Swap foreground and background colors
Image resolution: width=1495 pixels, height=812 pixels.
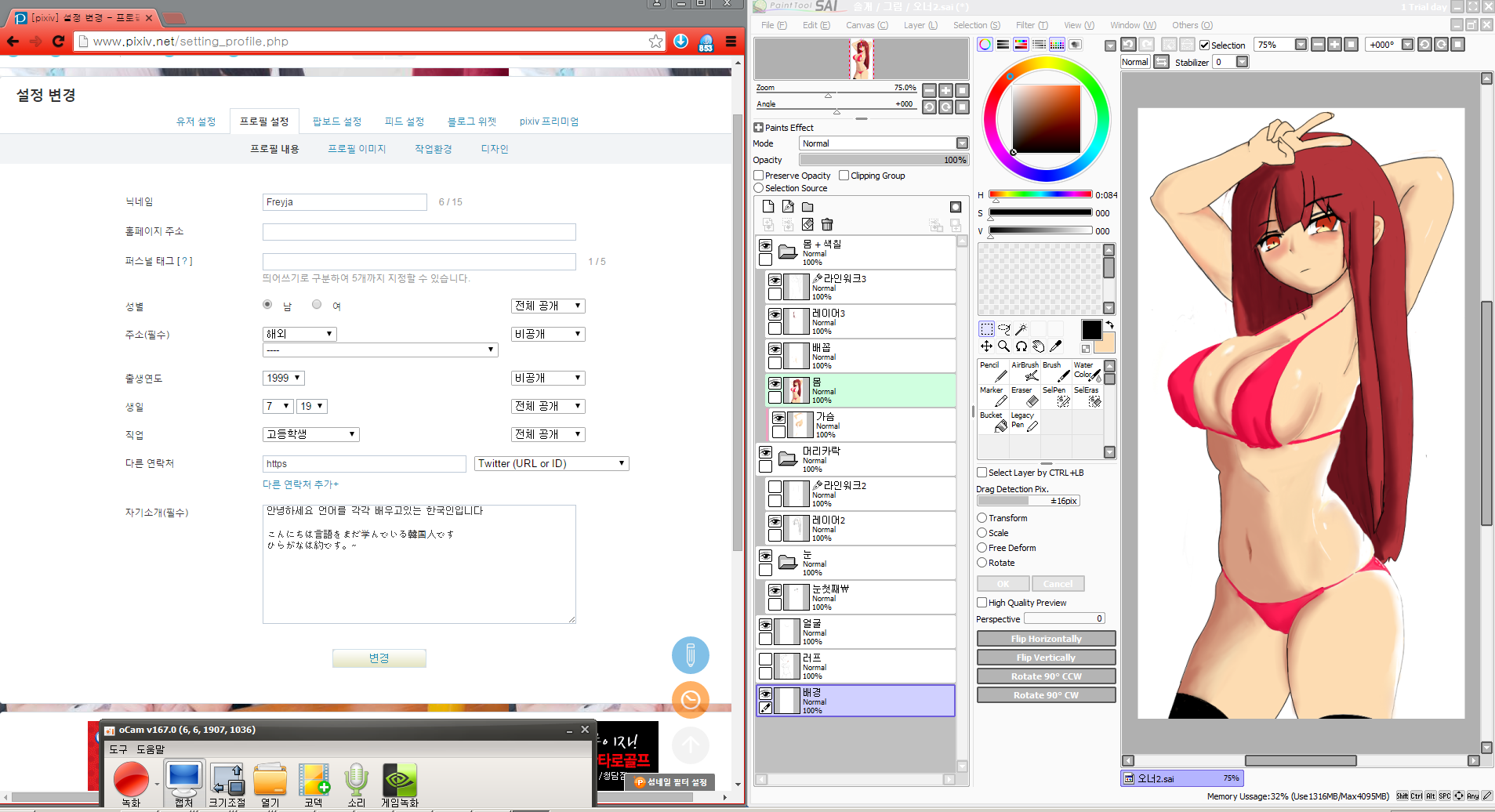tap(1109, 324)
